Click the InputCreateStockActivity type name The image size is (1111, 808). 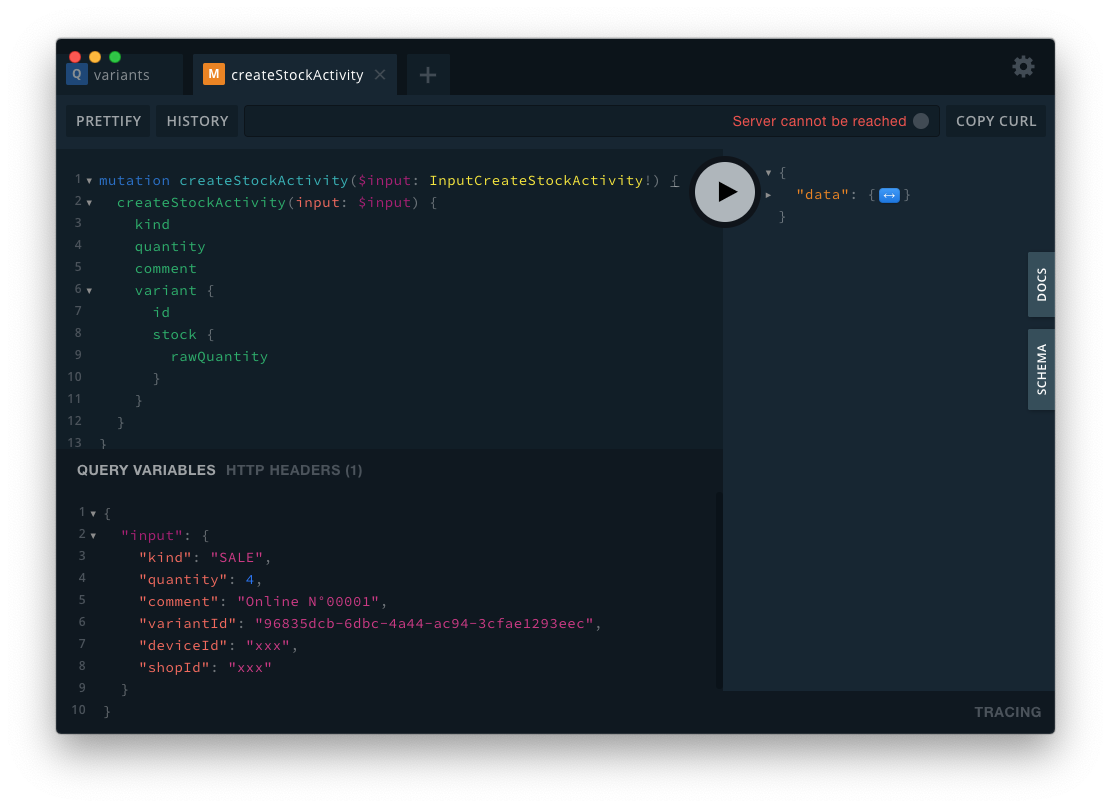[x=536, y=180]
